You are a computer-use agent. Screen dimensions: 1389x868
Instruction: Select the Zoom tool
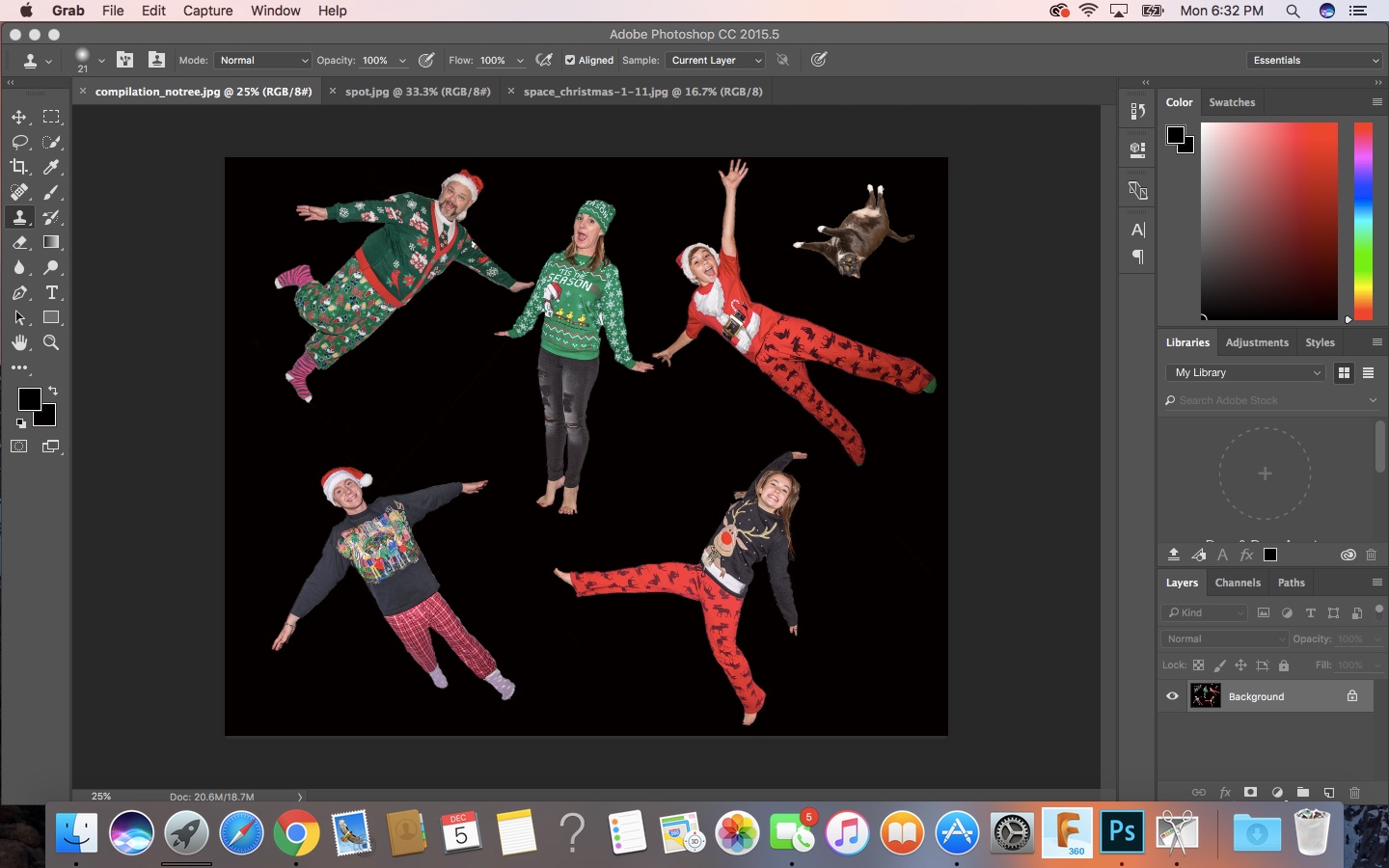(51, 342)
